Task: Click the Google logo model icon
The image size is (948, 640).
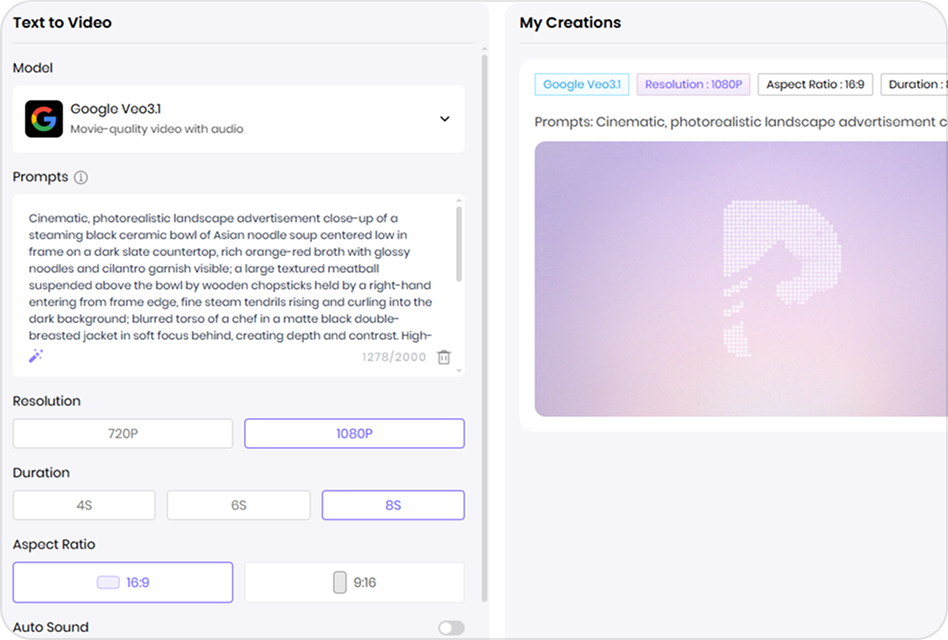Action: tap(44, 119)
